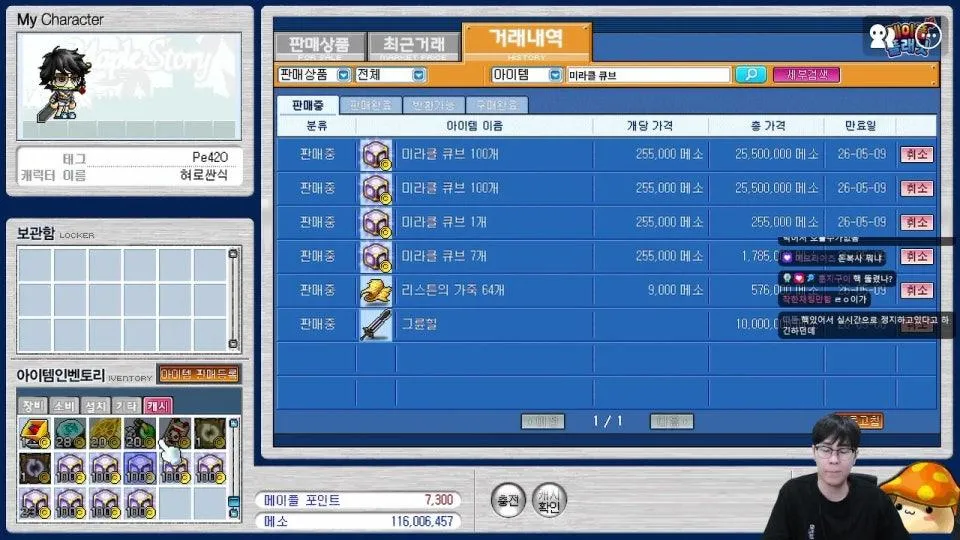This screenshot has height=540, width=960.
Task: Click the leather icon of 리스튼의 가죽 64개
Action: coord(376,291)
